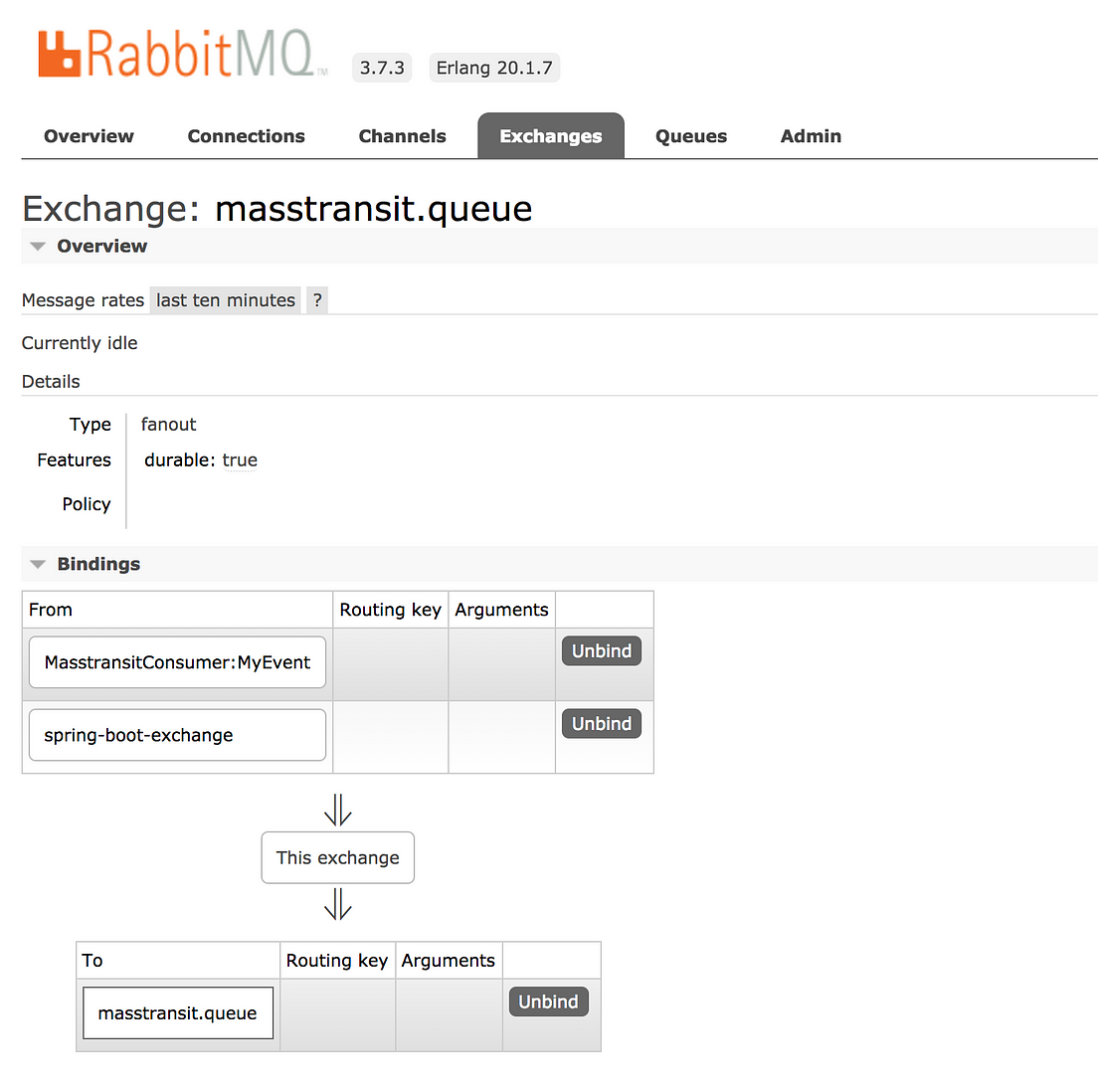Image resolution: width=1098 pixels, height=1092 pixels.
Task: Click the durable: true feature
Action: click(x=201, y=460)
